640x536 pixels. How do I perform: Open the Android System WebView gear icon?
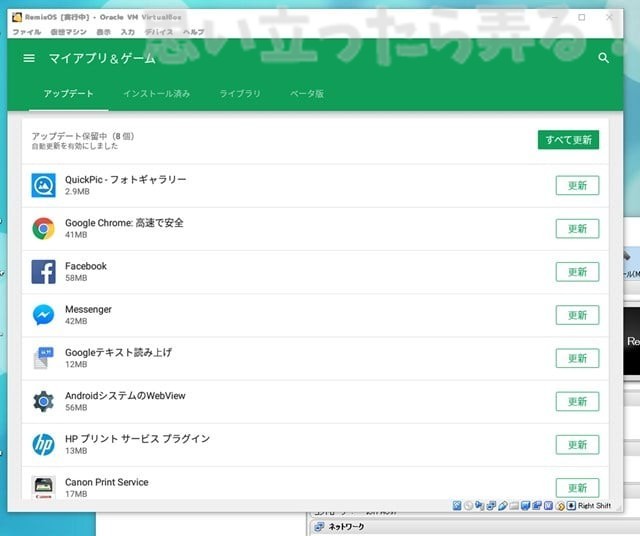click(x=44, y=401)
